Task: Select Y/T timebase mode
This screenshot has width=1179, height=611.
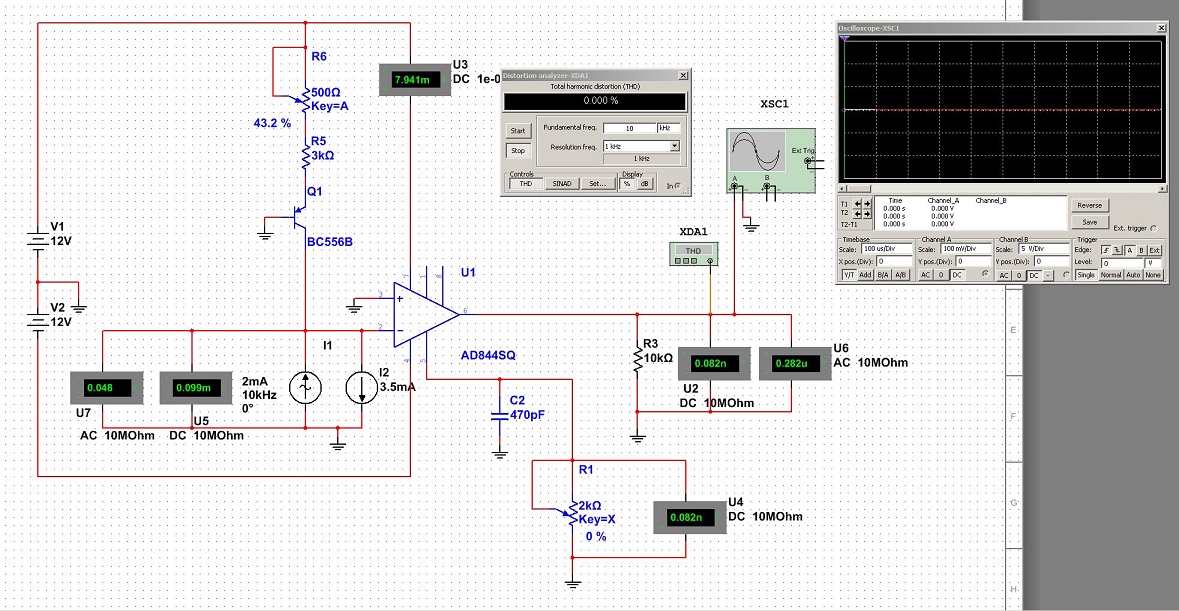Action: tap(849, 275)
